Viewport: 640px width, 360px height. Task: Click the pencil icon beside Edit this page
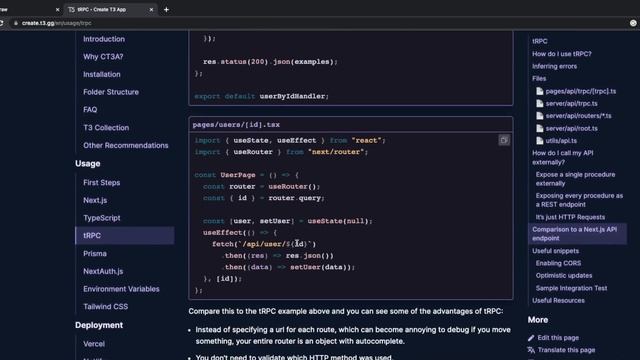click(531, 338)
